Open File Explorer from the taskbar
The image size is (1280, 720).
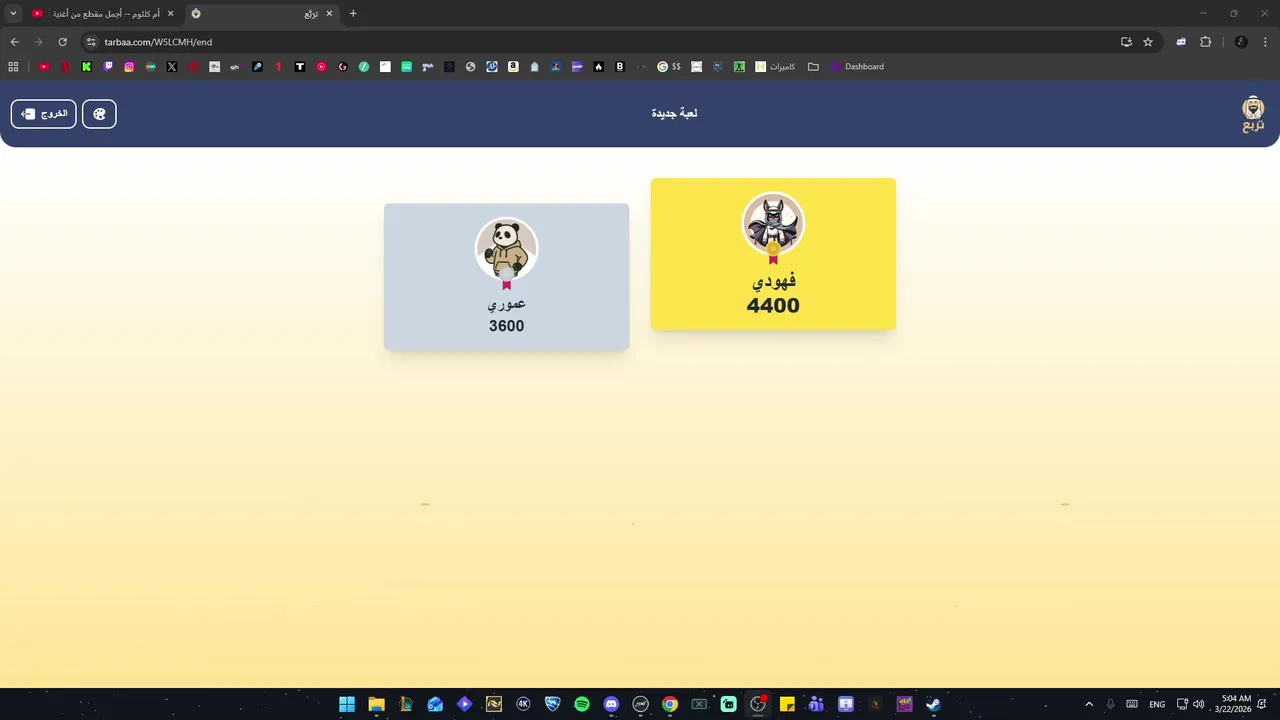click(x=376, y=704)
